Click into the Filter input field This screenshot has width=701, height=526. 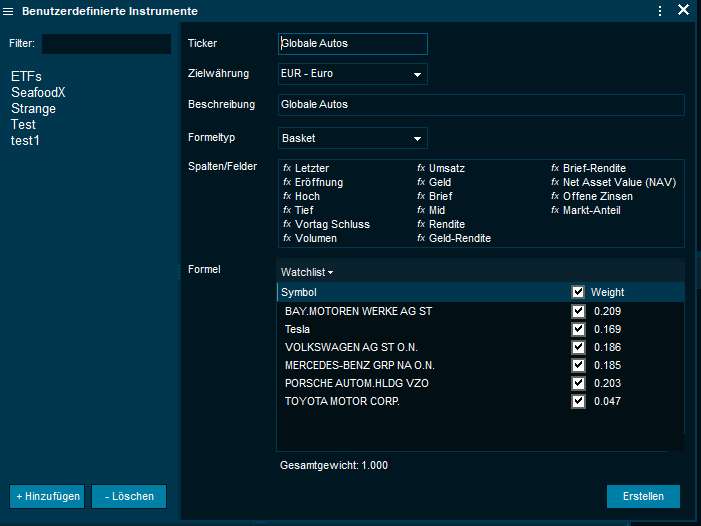(106, 44)
